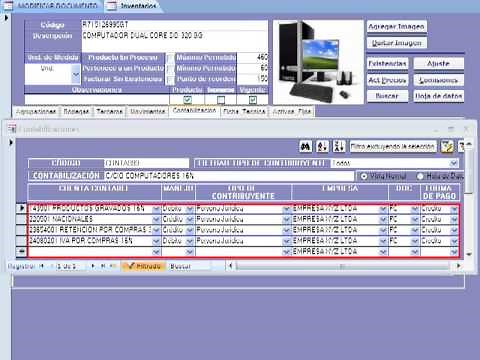
Task: Click the Inventarios tab form icon
Action: pyautogui.click(x=112, y=6)
